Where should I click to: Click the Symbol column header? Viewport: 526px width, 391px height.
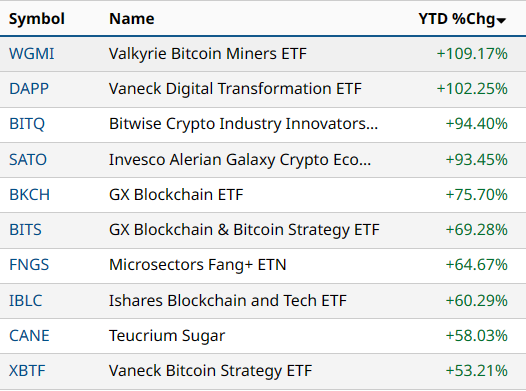coord(37,18)
